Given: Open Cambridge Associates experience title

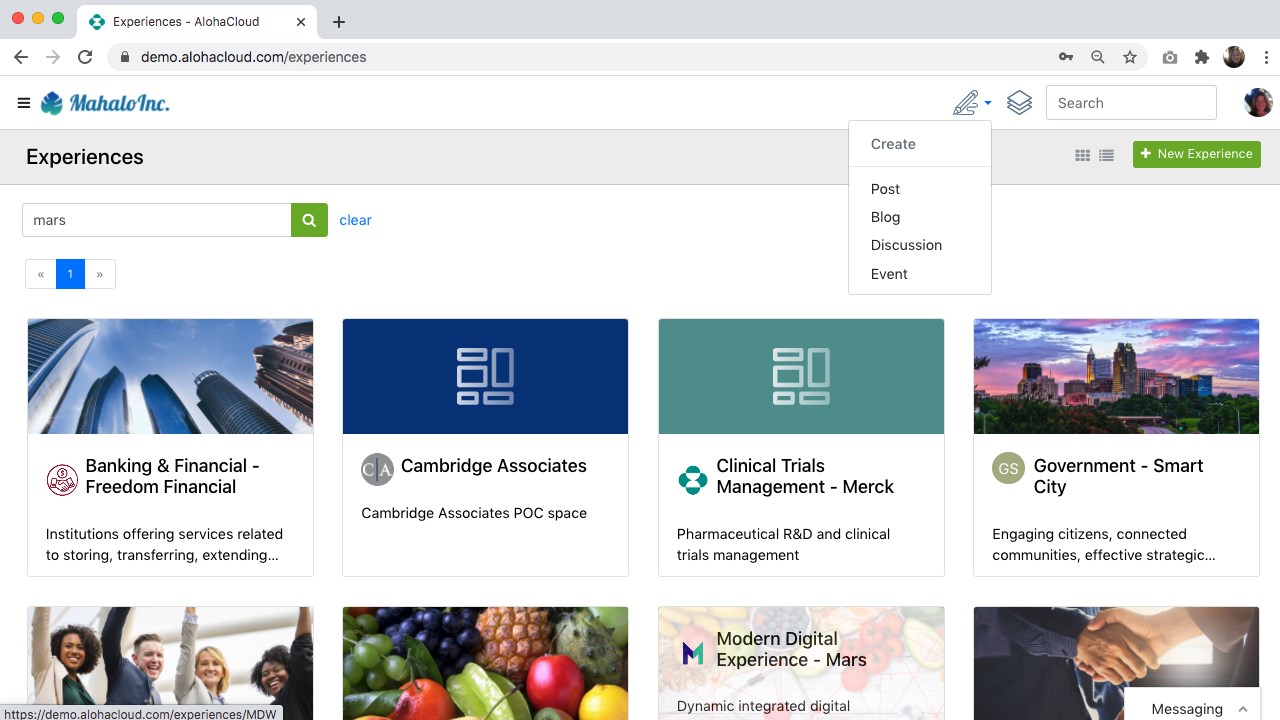Looking at the screenshot, I should [494, 466].
